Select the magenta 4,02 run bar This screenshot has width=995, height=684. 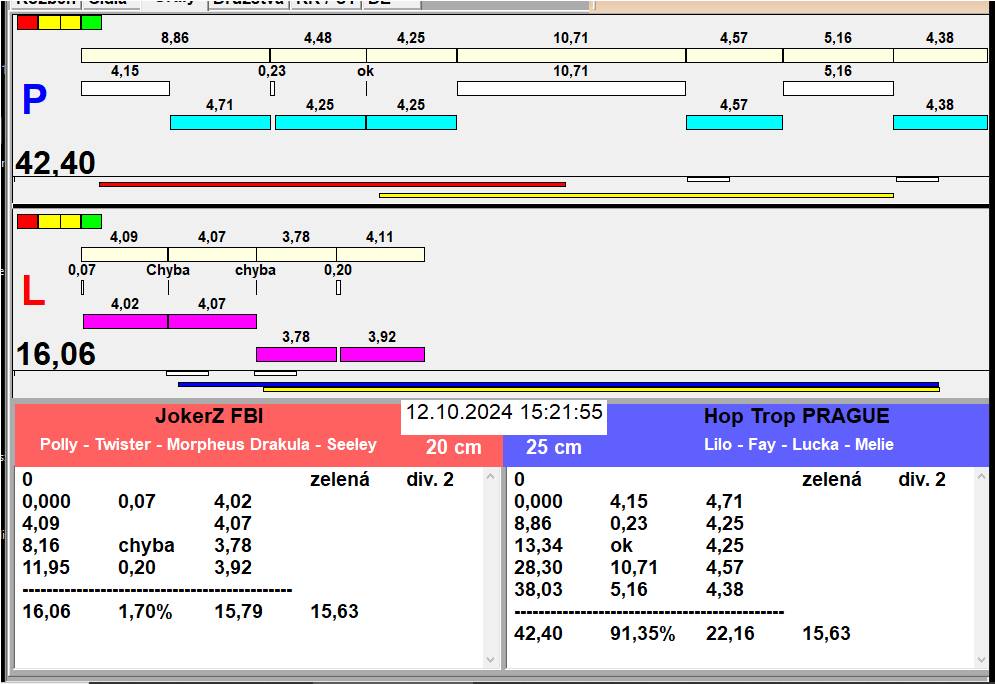pyautogui.click(x=125, y=321)
